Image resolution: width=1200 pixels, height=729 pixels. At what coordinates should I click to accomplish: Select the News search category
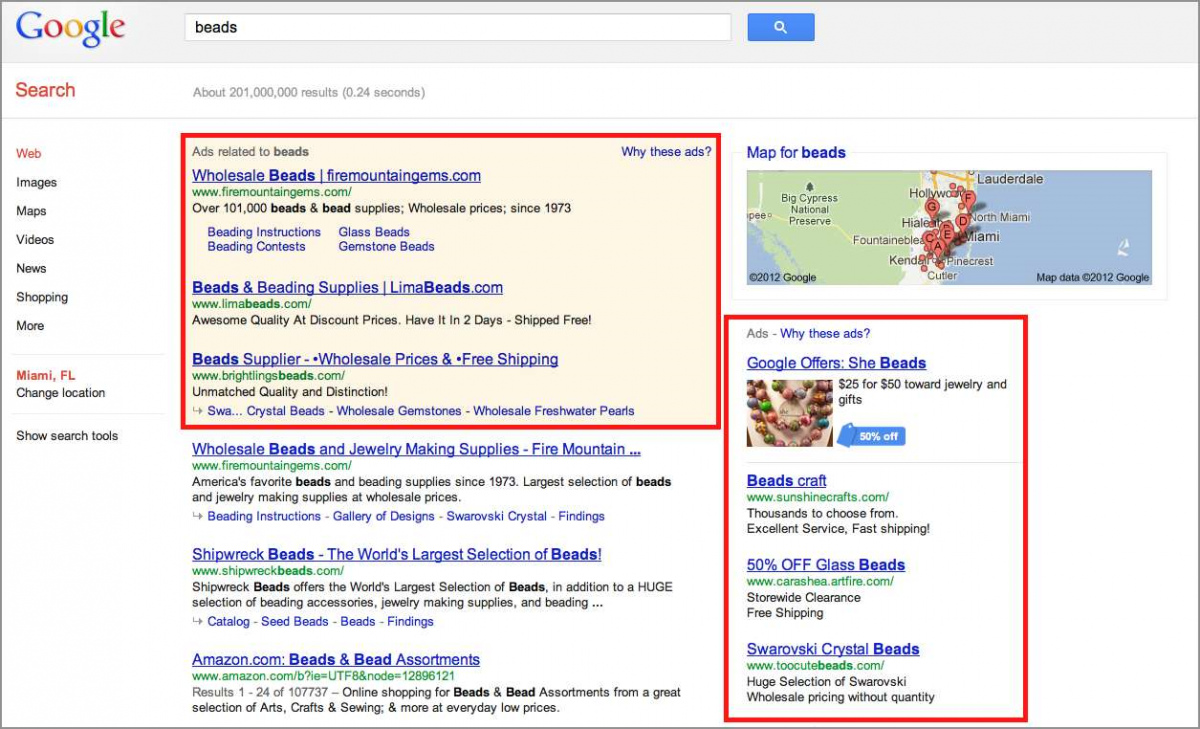31,268
